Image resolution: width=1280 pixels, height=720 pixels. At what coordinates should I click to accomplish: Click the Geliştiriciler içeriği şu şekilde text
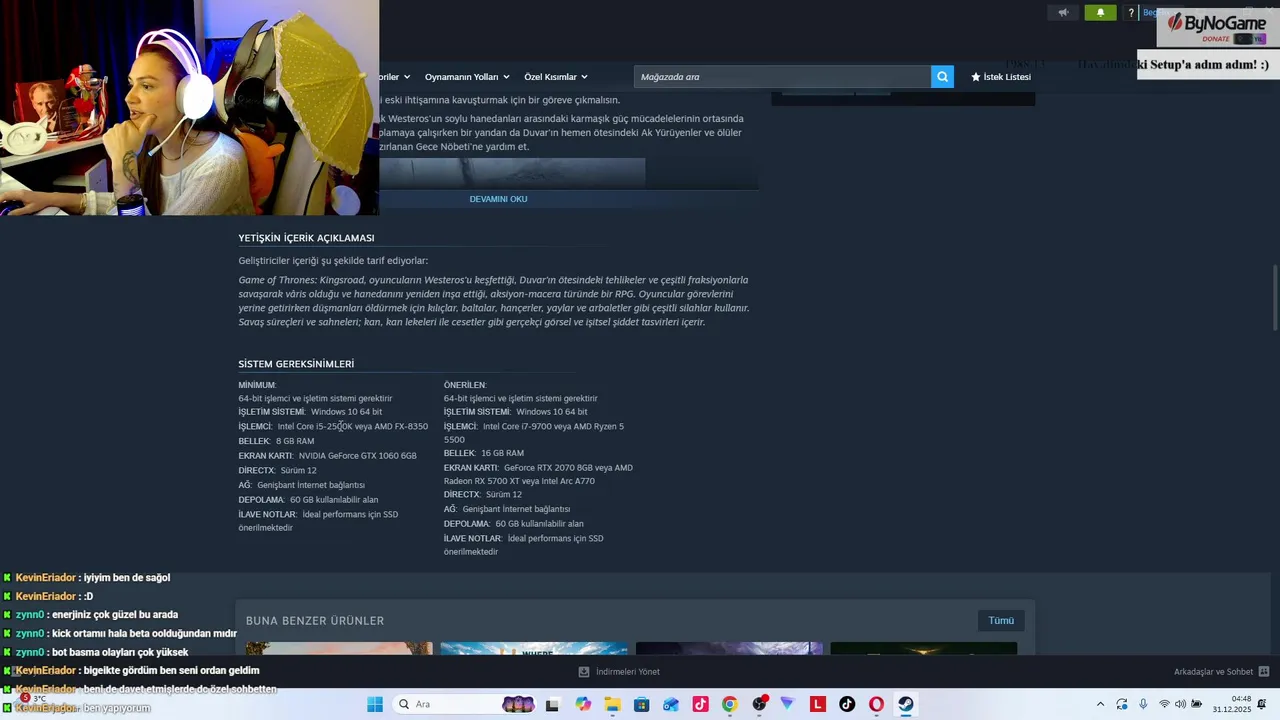[333, 261]
